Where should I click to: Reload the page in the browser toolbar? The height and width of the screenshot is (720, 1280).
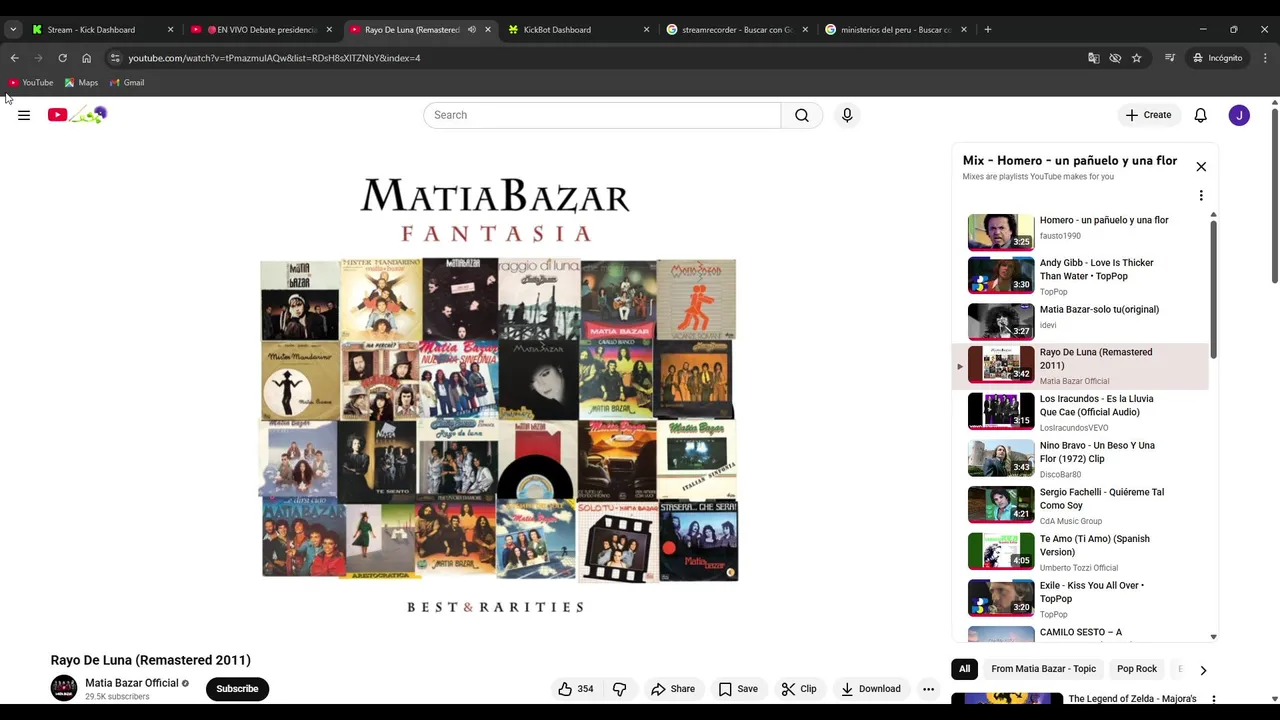pos(62,58)
